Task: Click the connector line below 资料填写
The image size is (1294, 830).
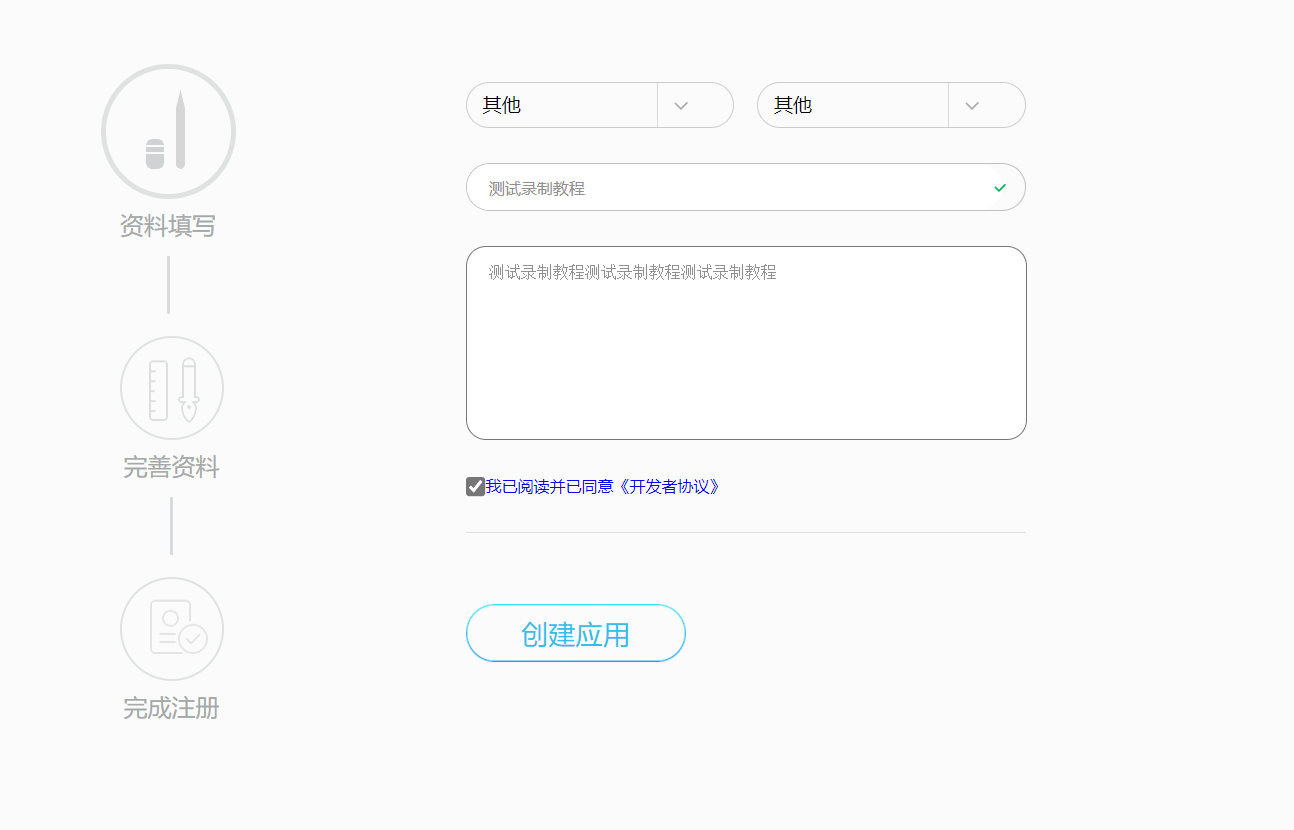Action: tap(168, 285)
